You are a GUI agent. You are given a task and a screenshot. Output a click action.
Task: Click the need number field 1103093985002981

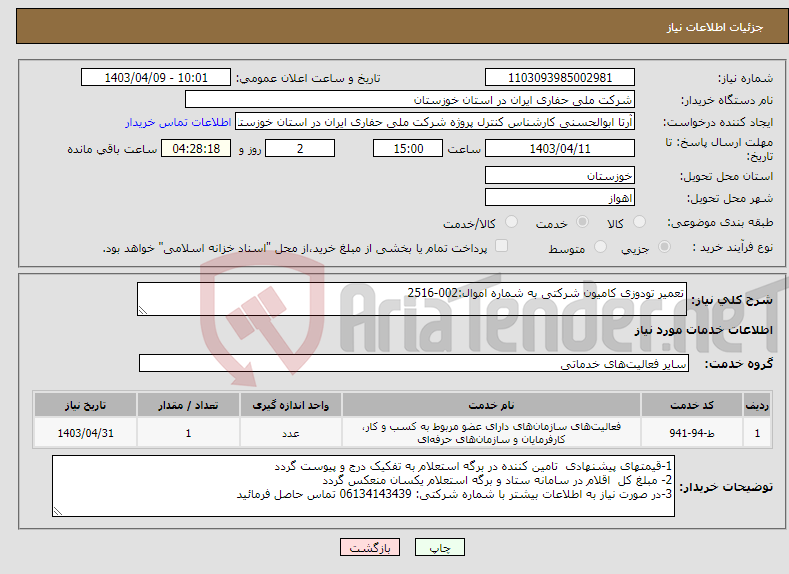pos(560,77)
